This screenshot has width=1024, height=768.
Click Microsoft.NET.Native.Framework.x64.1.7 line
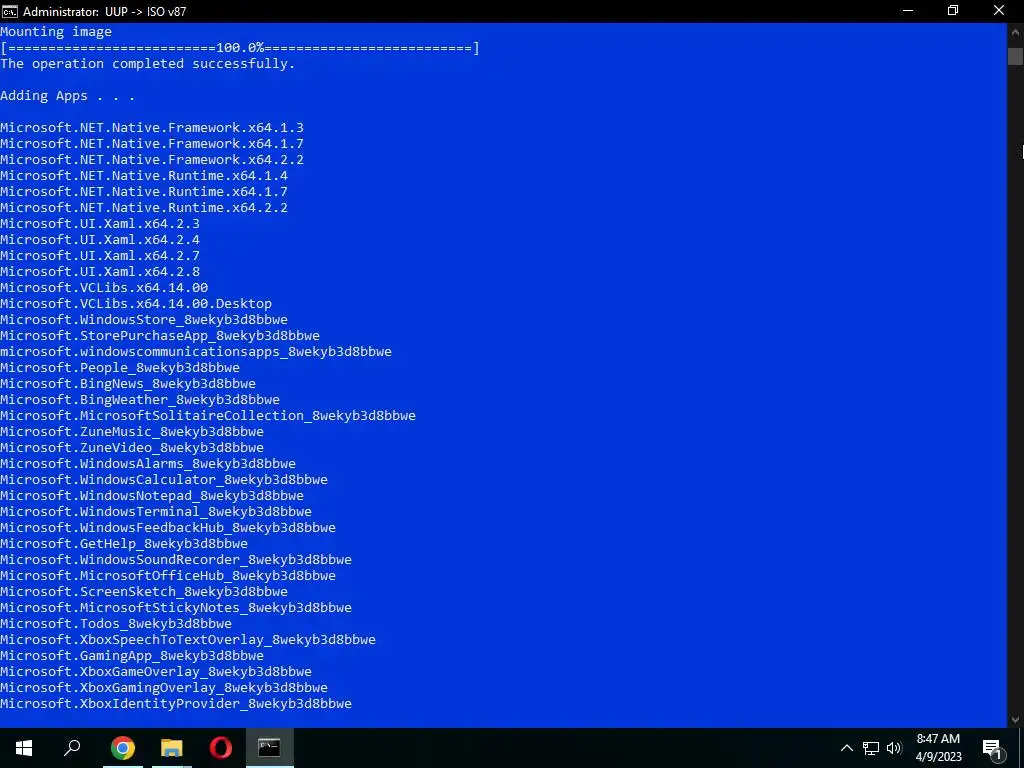point(152,144)
